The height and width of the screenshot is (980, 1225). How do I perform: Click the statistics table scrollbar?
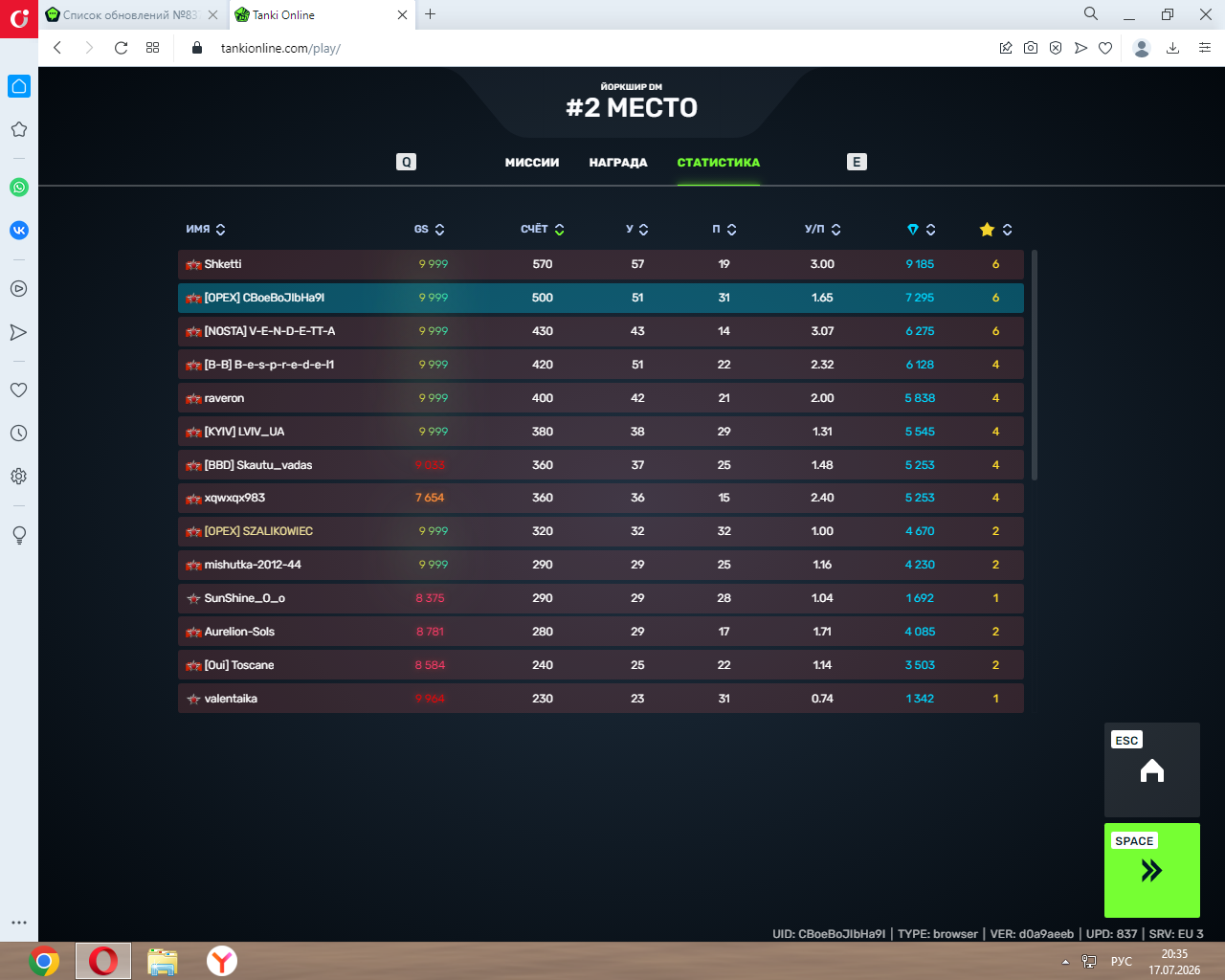point(1035,365)
